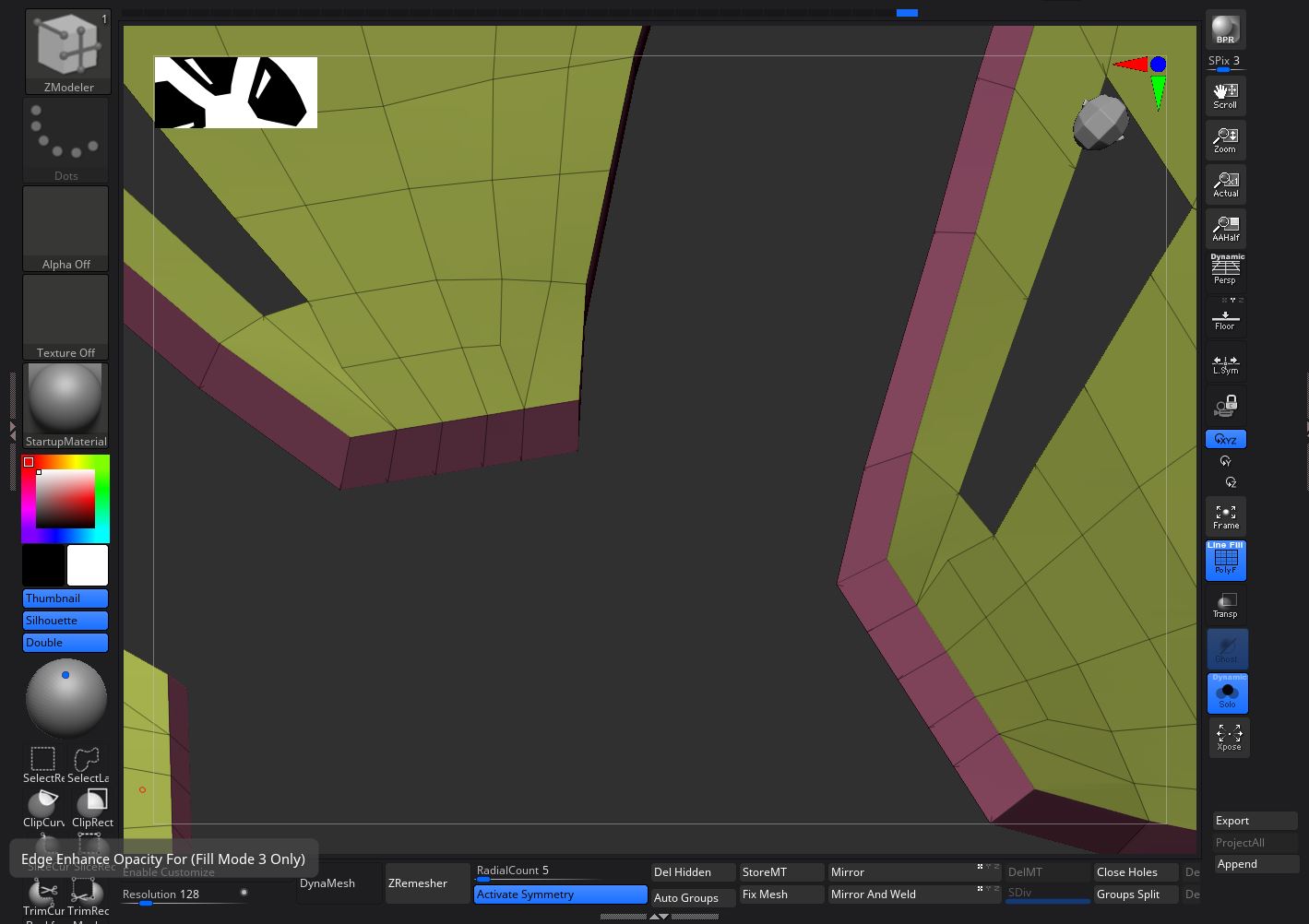Click the white secondary color swatch
The image size is (1309, 924).
tap(88, 565)
